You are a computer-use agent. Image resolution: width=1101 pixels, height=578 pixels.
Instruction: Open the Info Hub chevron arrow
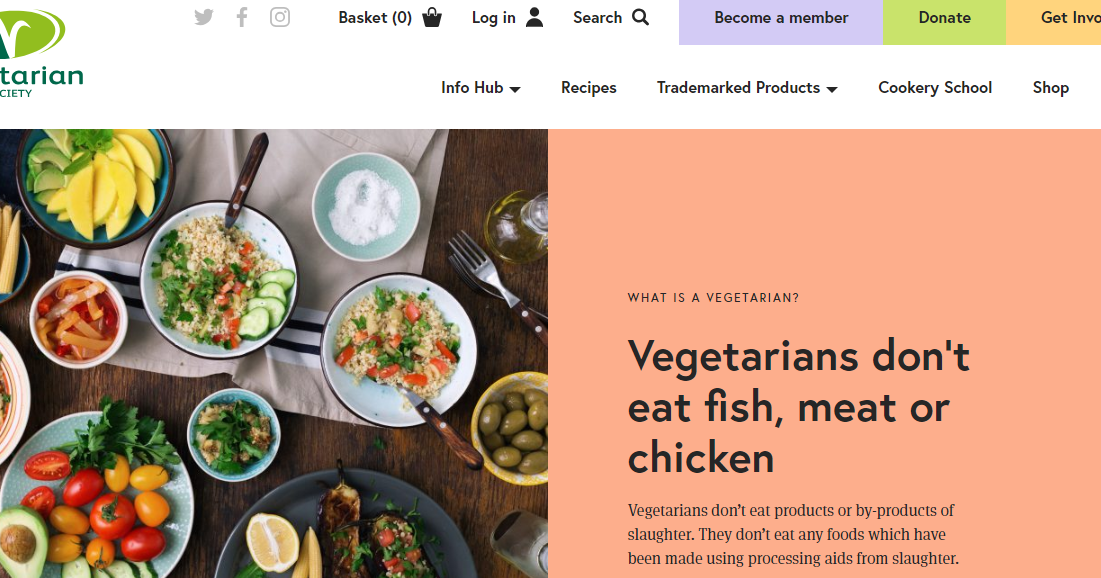click(x=516, y=89)
